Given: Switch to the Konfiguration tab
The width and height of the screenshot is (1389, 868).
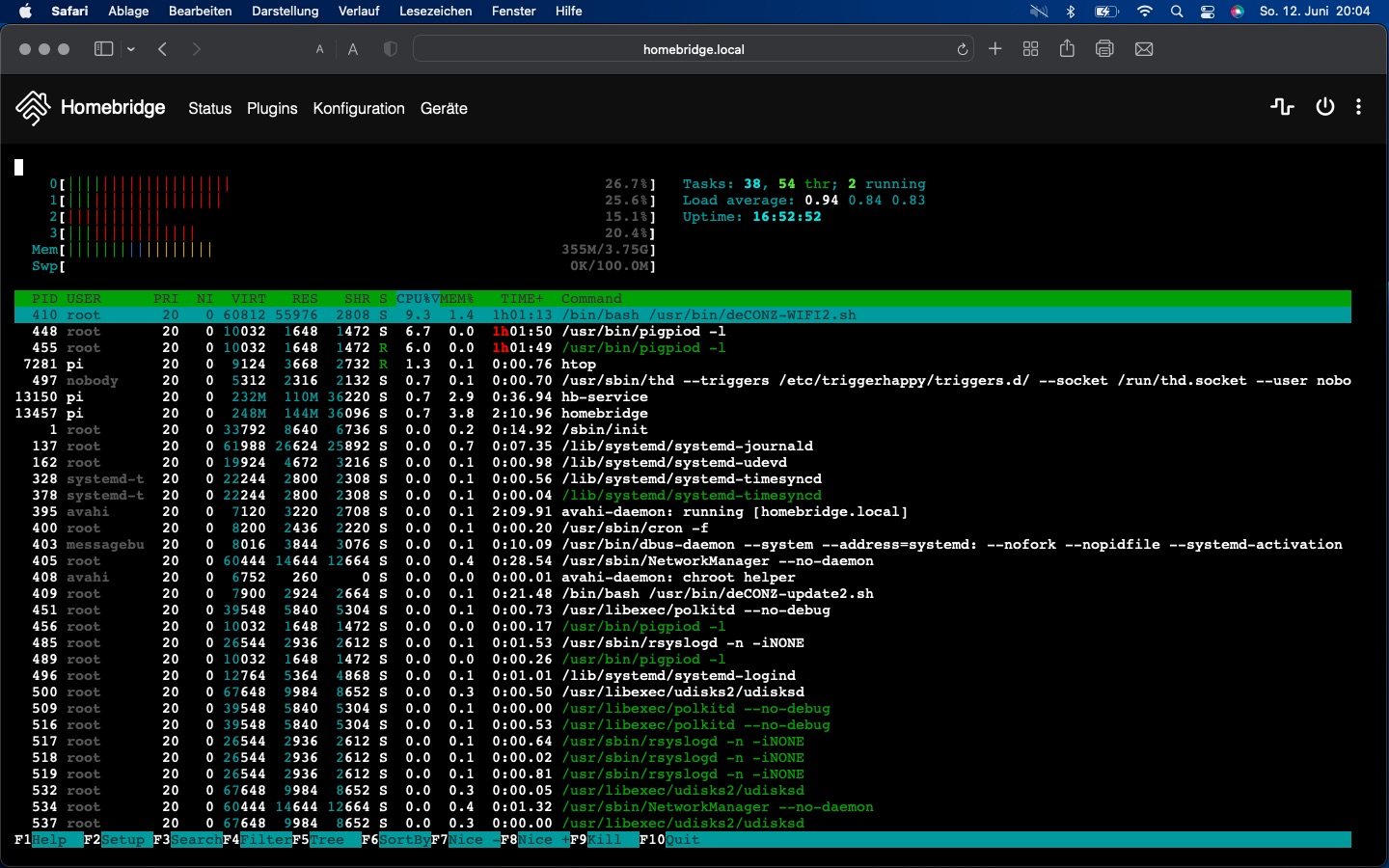Looking at the screenshot, I should (x=358, y=108).
